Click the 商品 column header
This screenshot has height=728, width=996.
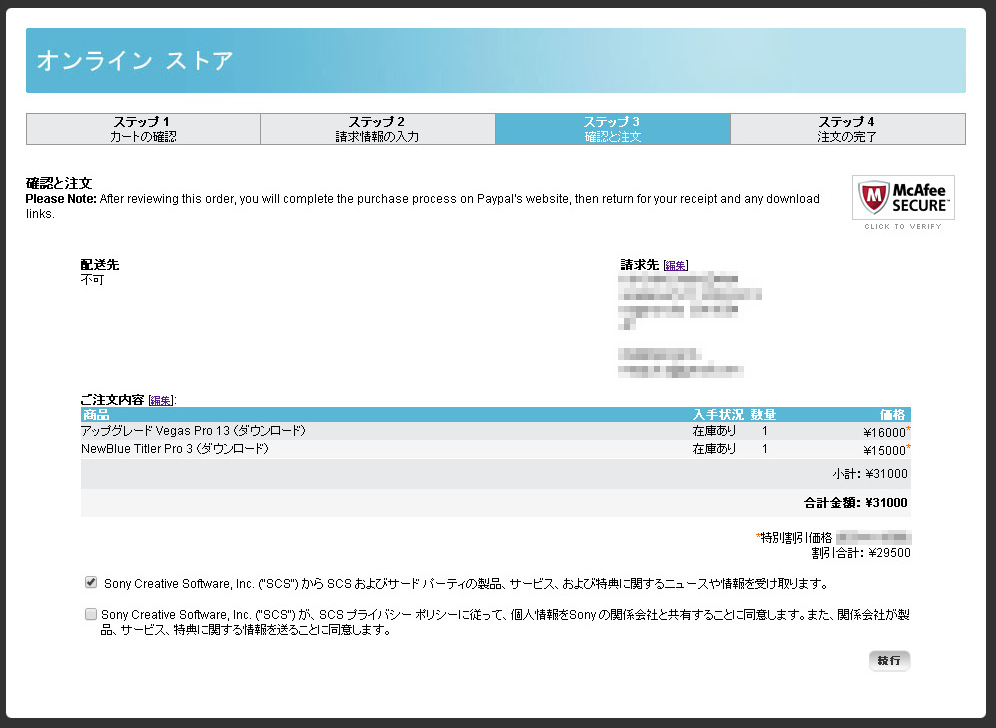pos(96,415)
